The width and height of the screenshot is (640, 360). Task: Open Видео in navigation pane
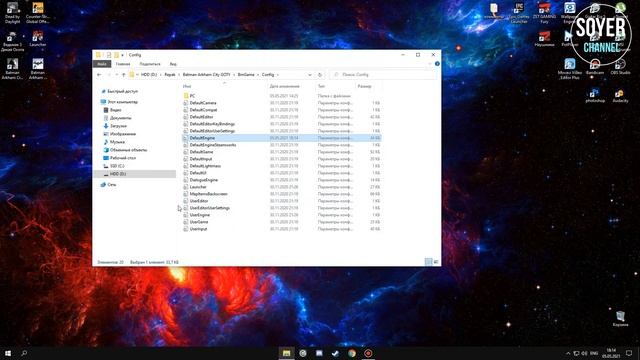pos(116,110)
